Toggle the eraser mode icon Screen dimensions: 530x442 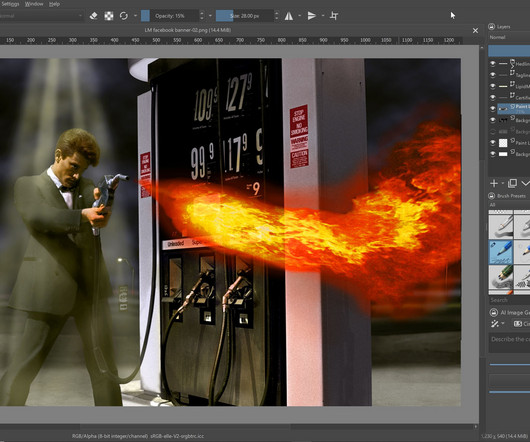(94, 16)
